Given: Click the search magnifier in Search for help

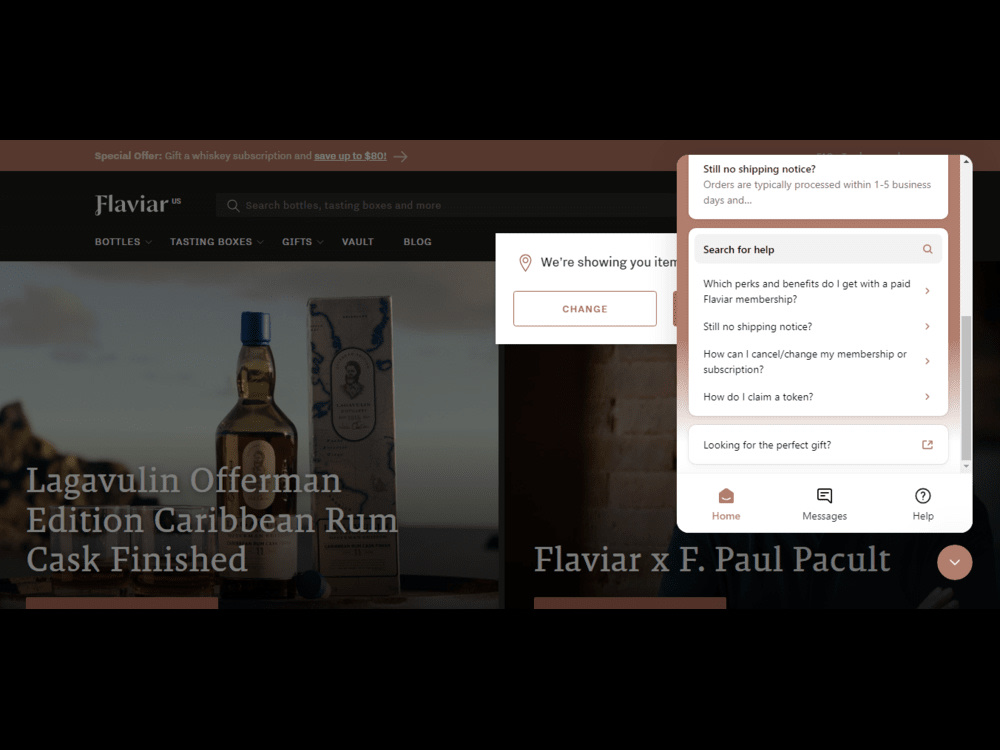Looking at the screenshot, I should pyautogui.click(x=927, y=249).
